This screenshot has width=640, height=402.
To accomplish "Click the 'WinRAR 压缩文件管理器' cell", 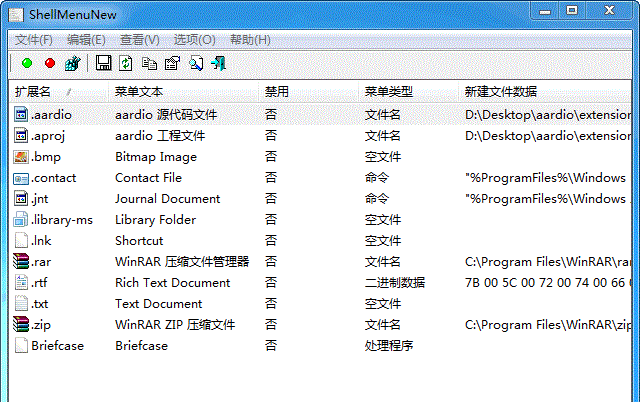I will coord(182,262).
